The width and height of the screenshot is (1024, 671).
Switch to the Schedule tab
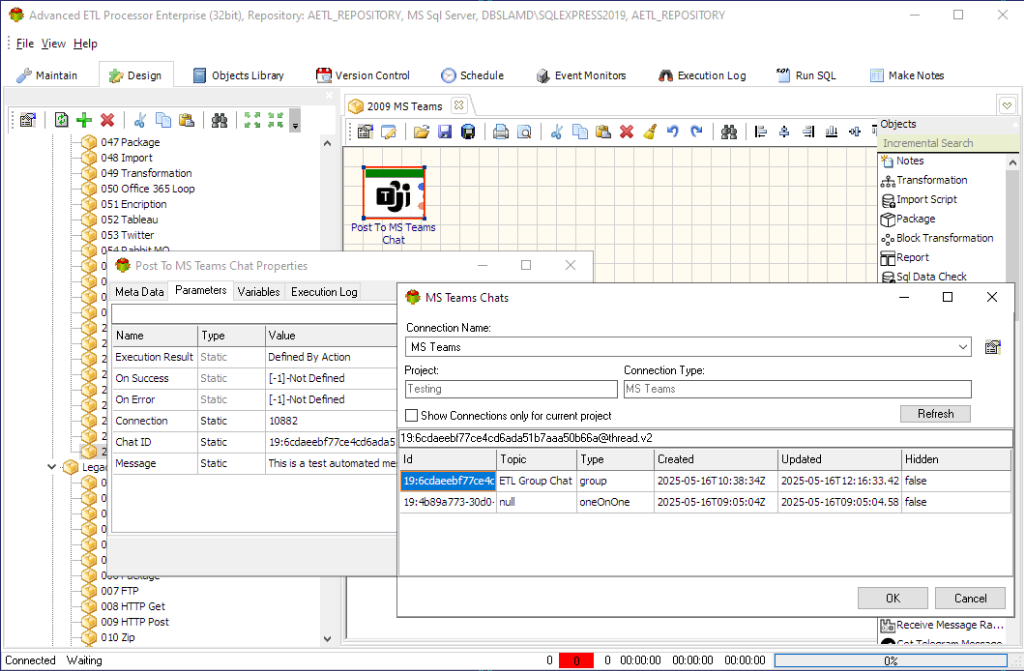472,76
